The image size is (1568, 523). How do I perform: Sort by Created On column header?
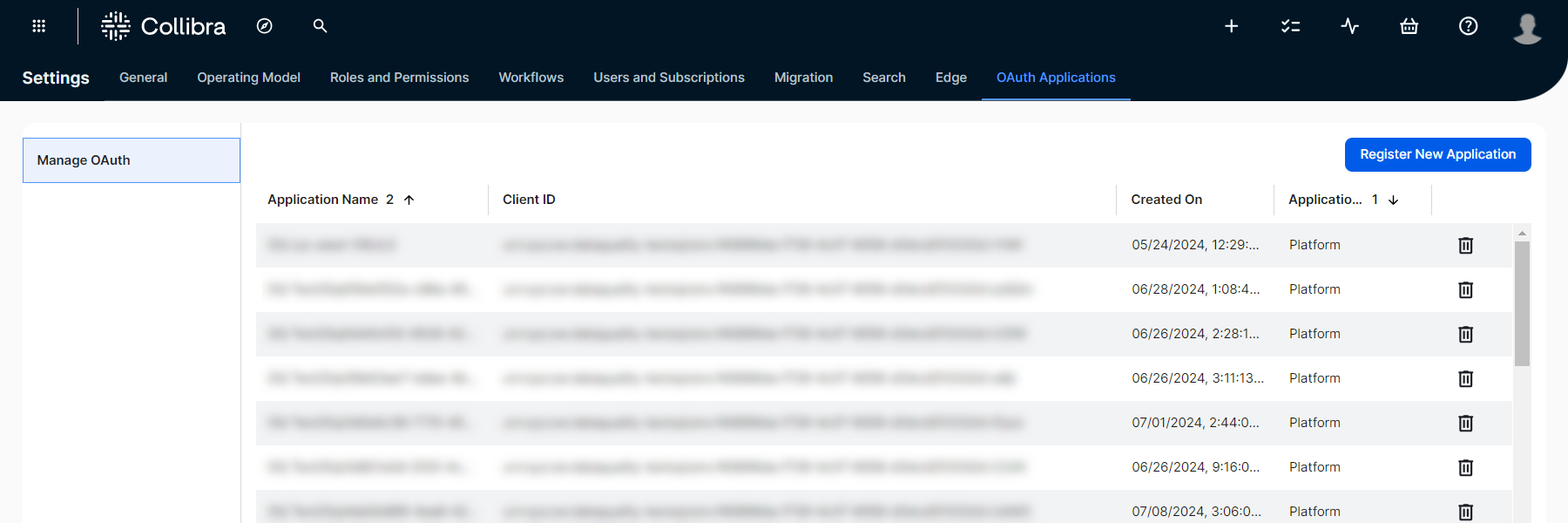1166,200
